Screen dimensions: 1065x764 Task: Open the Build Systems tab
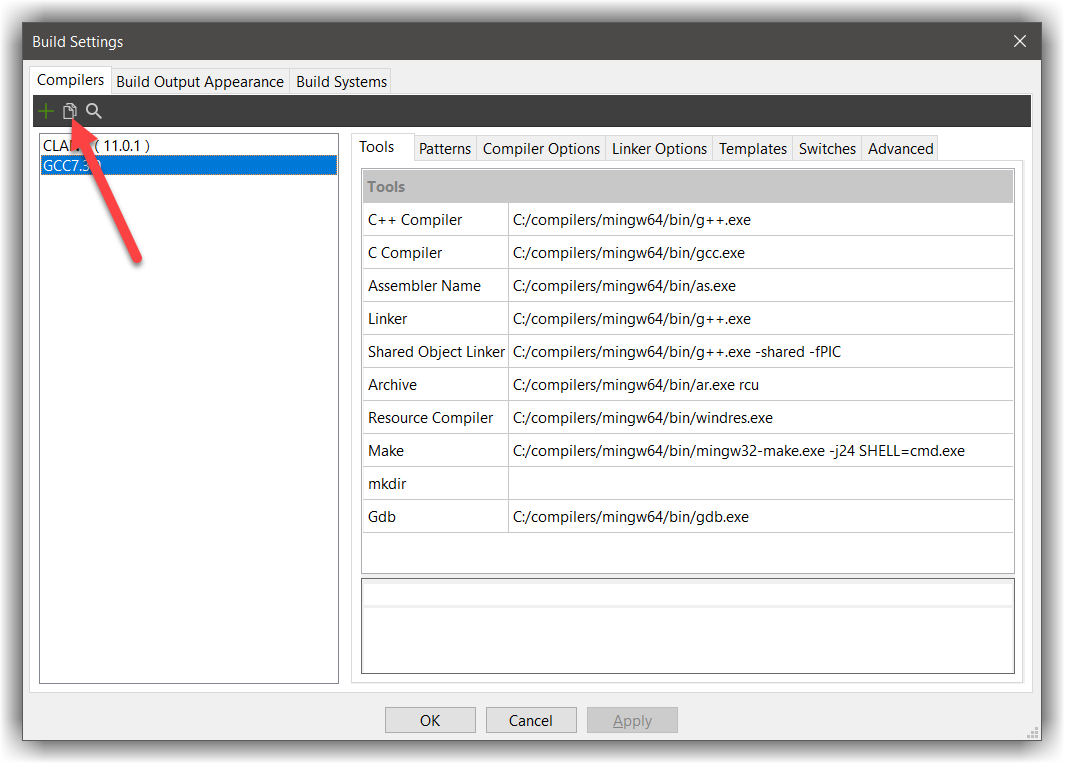tap(340, 81)
